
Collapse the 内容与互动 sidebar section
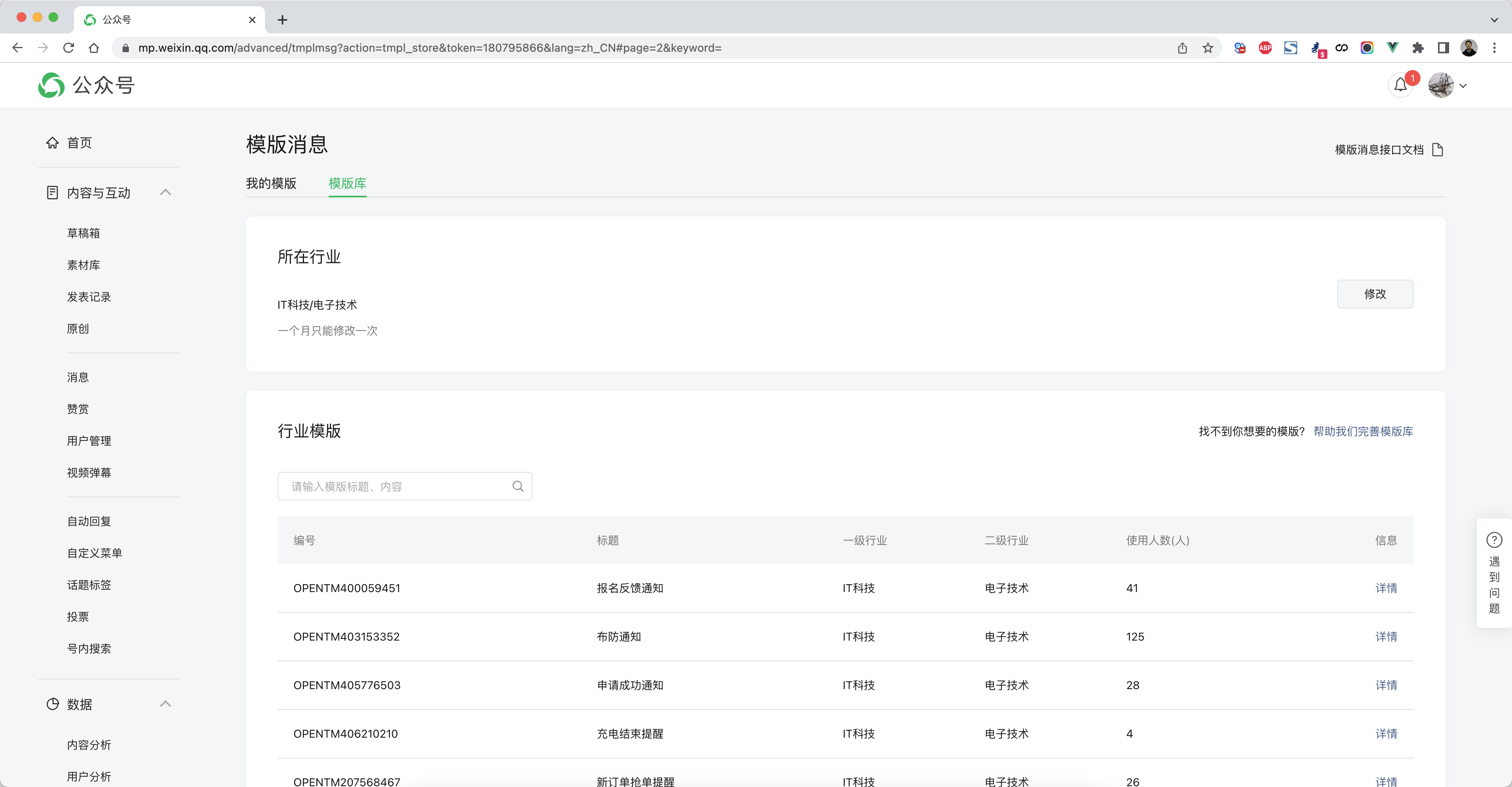tap(166, 193)
